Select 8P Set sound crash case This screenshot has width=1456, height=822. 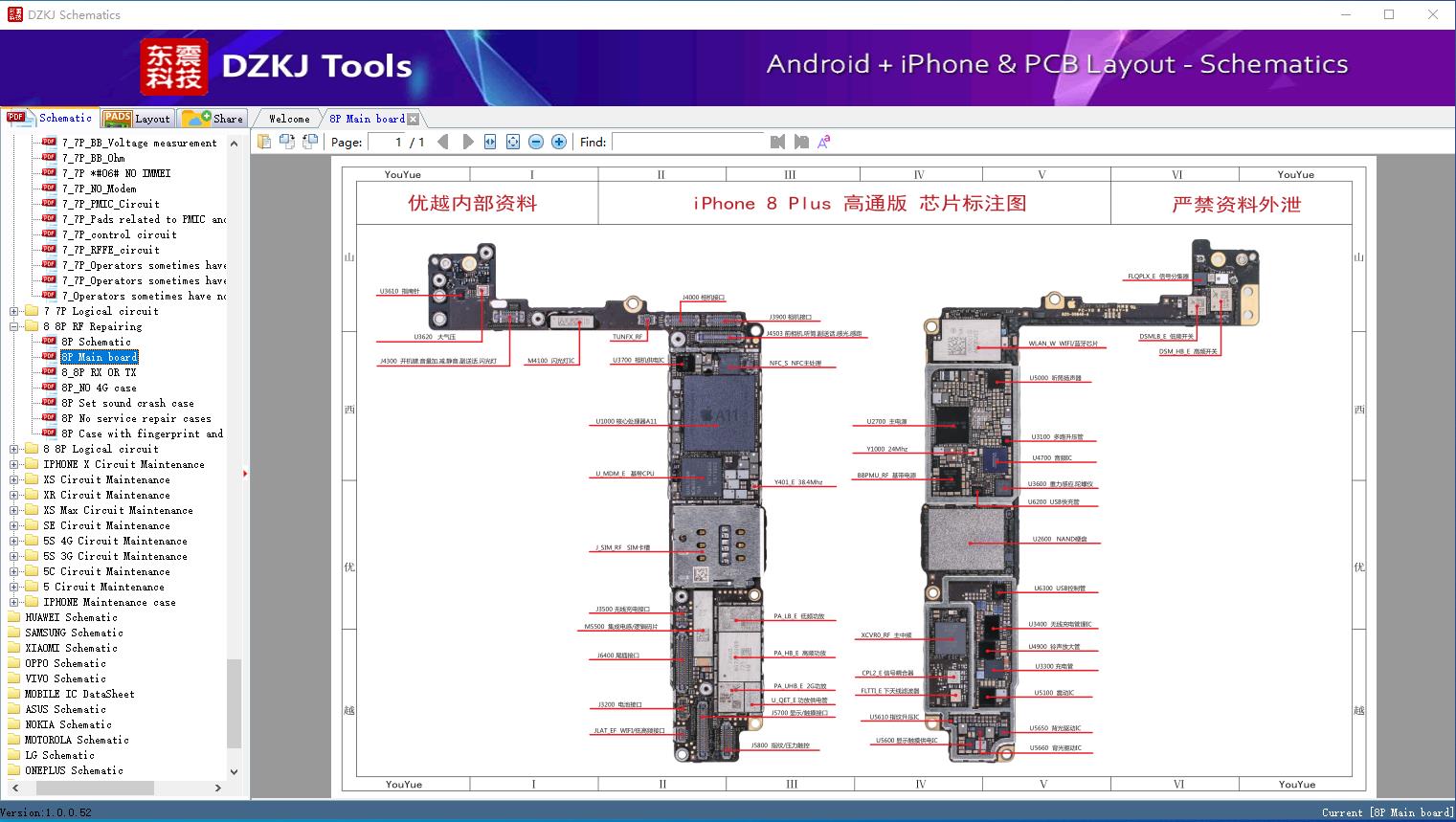[127, 403]
